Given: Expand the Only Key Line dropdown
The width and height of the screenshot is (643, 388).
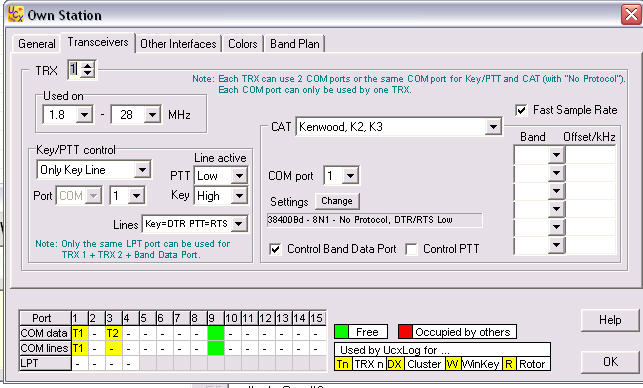Looking at the screenshot, I should pos(142,169).
